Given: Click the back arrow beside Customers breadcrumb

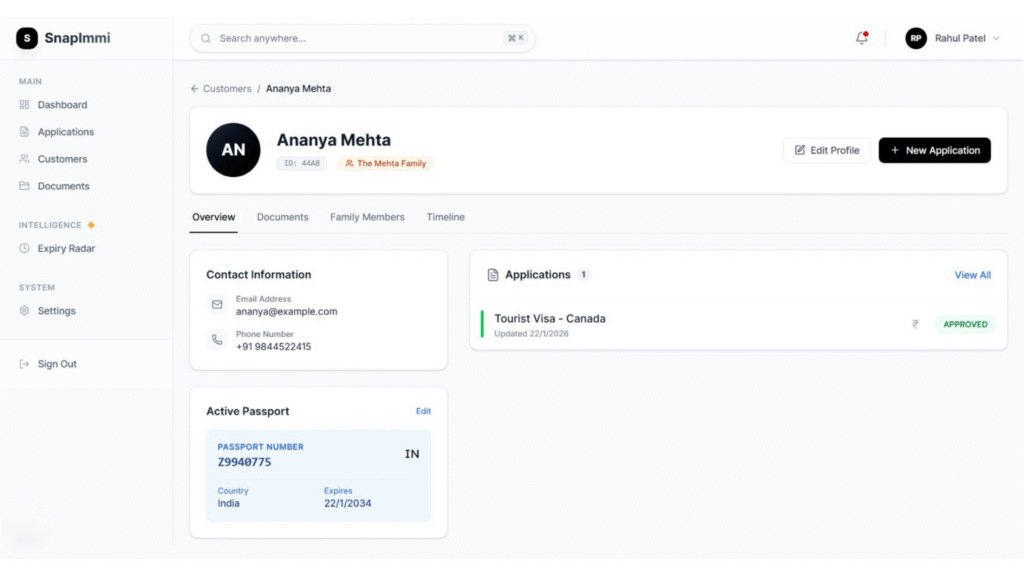Looking at the screenshot, I should click(195, 89).
